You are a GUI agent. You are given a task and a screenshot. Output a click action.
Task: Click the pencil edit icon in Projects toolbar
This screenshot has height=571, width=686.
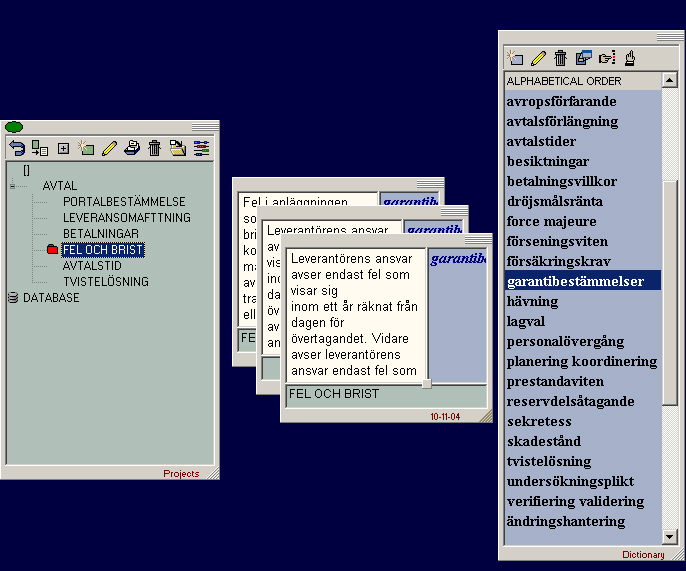point(109,148)
